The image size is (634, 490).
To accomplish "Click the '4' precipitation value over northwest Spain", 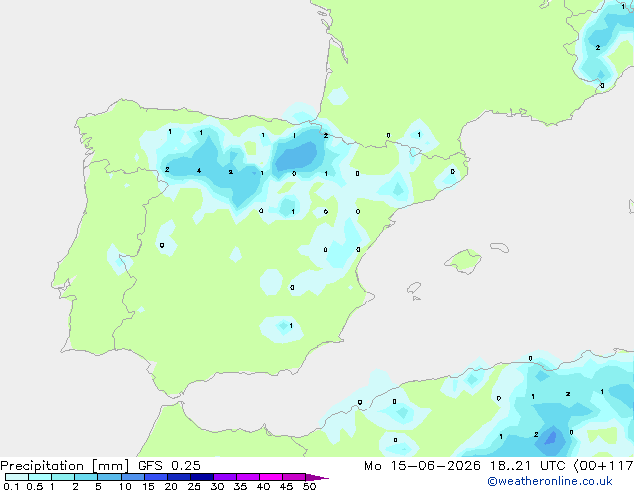I will pos(199,171).
